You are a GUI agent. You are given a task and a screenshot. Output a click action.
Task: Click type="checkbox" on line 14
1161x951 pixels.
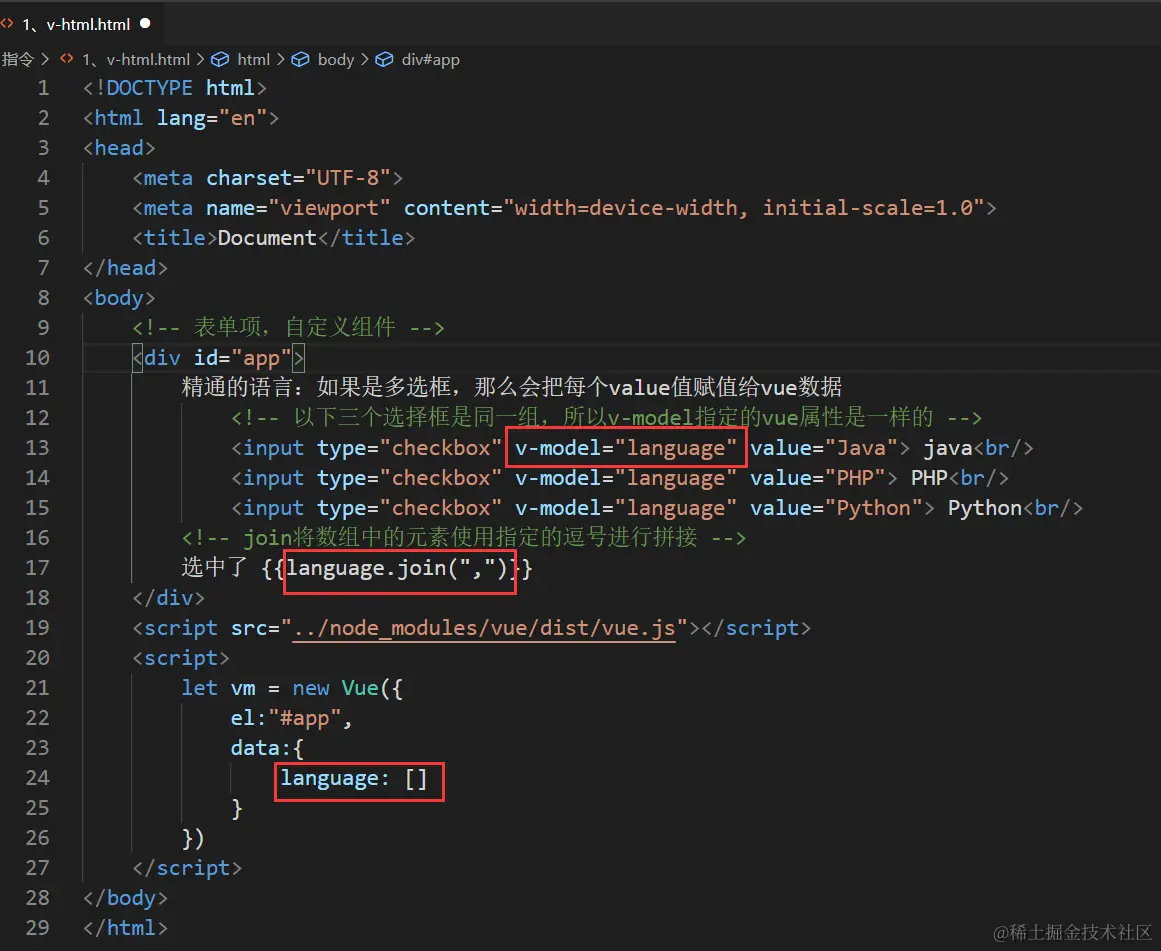point(409,478)
